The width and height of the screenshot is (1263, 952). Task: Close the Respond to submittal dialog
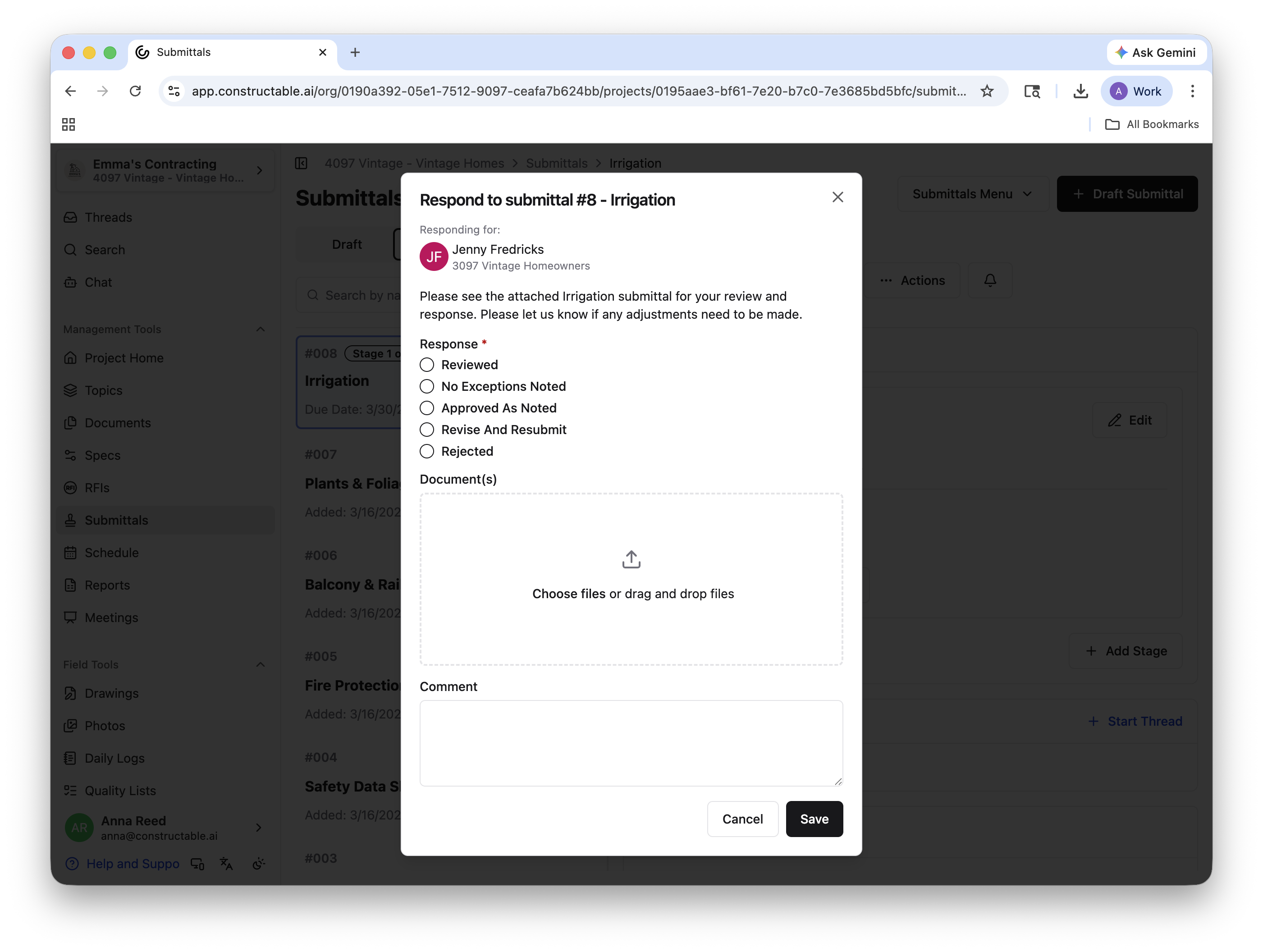(837, 197)
